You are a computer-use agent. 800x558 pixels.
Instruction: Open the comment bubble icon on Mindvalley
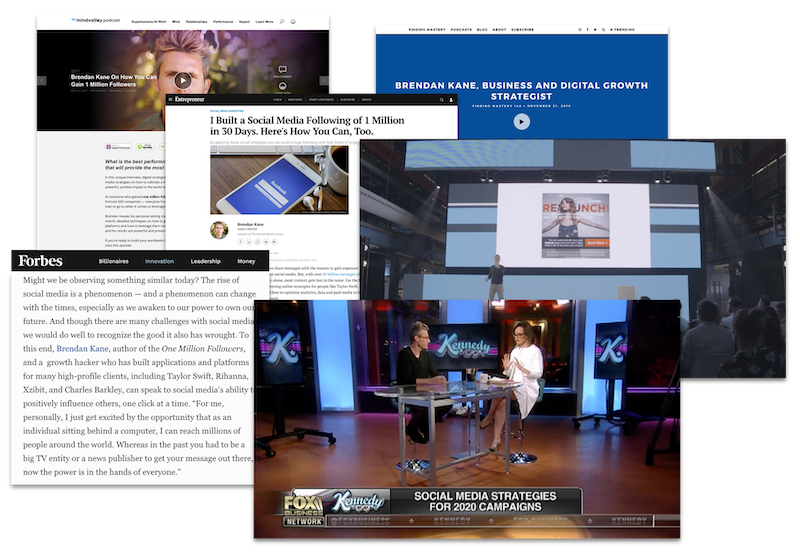[x=282, y=70]
